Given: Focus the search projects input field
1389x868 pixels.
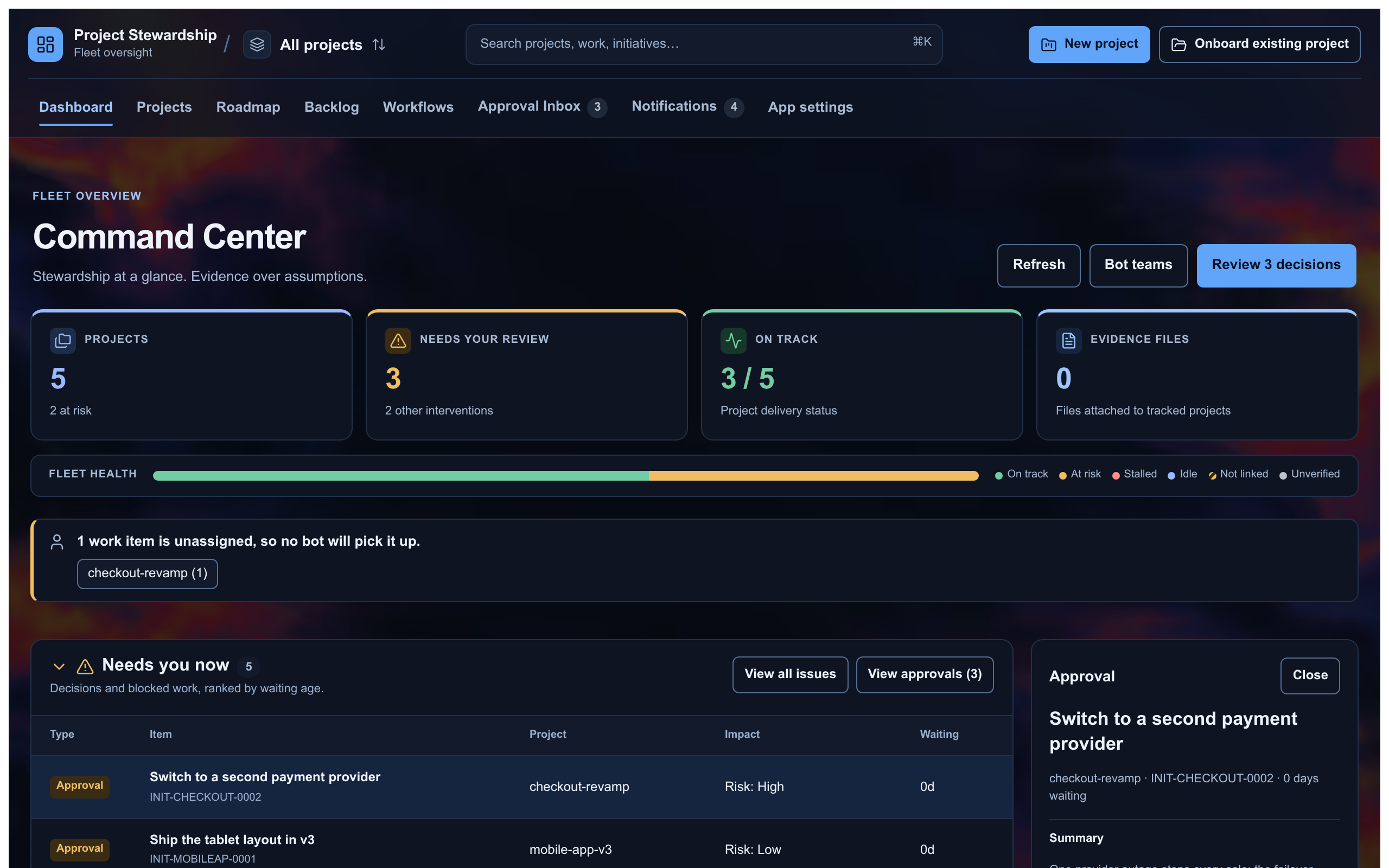Looking at the screenshot, I should 704,44.
